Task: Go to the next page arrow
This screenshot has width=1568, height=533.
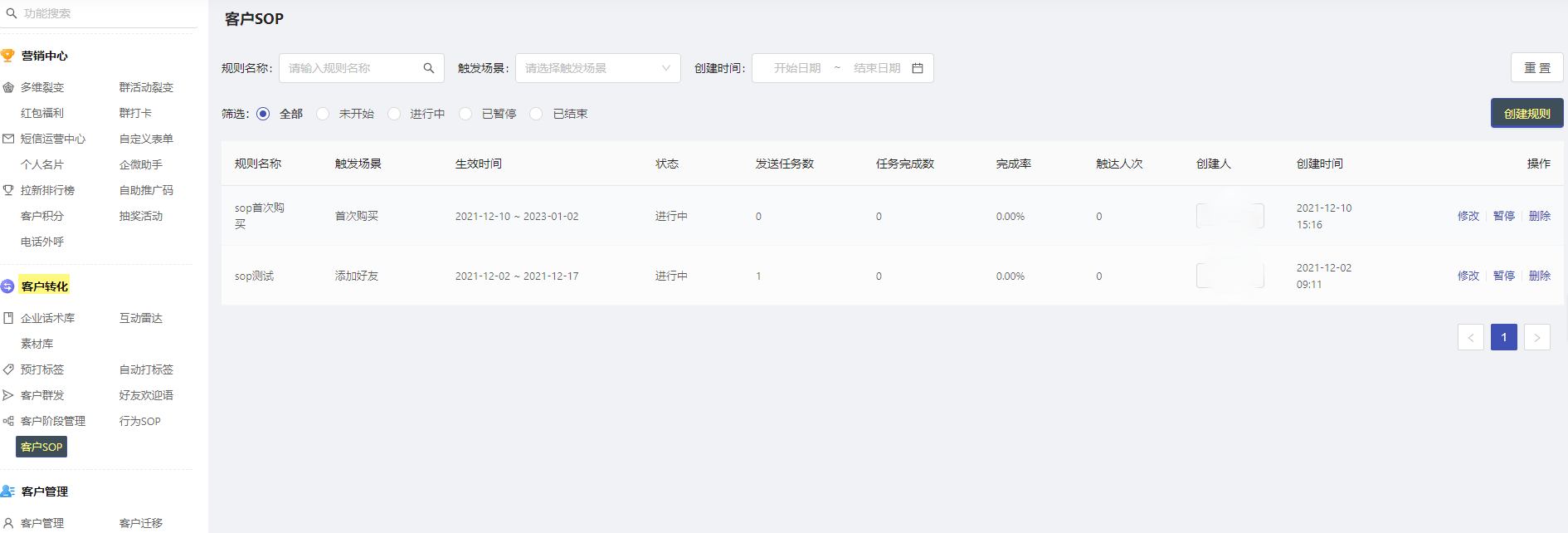Action: [1537, 337]
